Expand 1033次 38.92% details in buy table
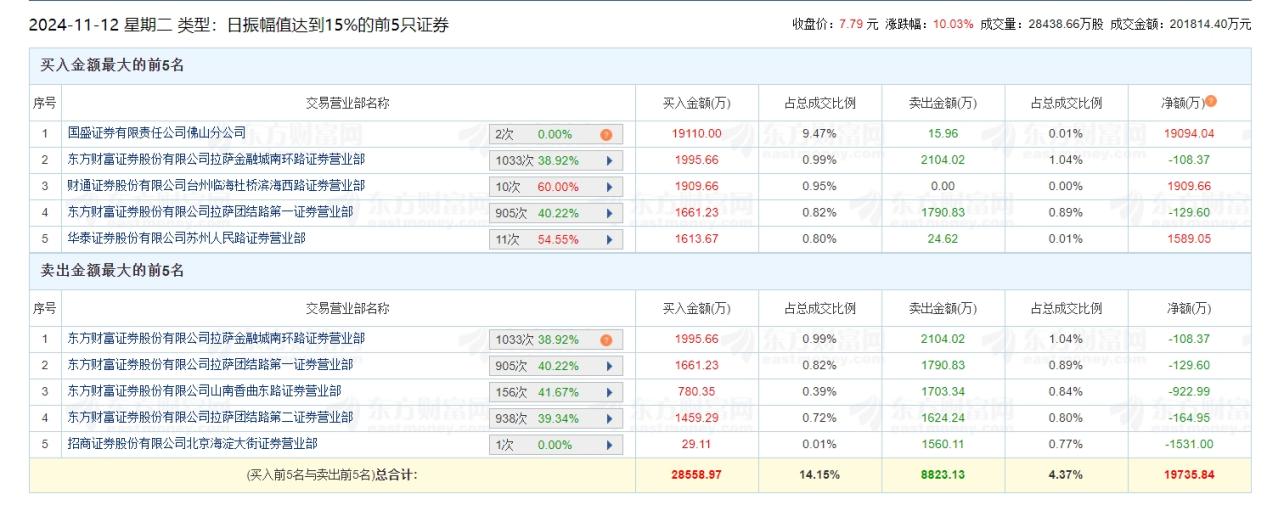The image size is (1267, 505). [x=608, y=160]
